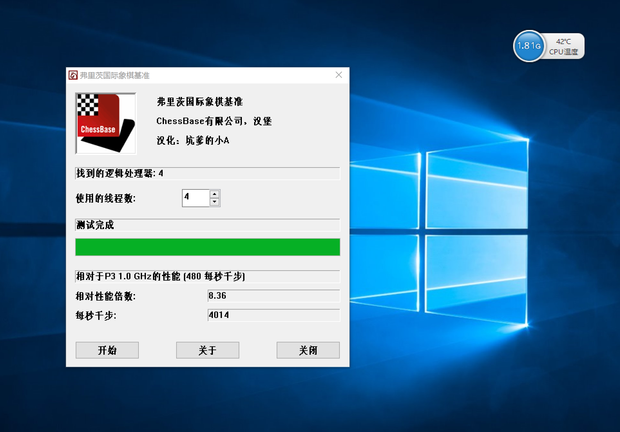Screen dimensions: 620x432
Task: Open the 关于 about dialog
Action: [x=208, y=350]
